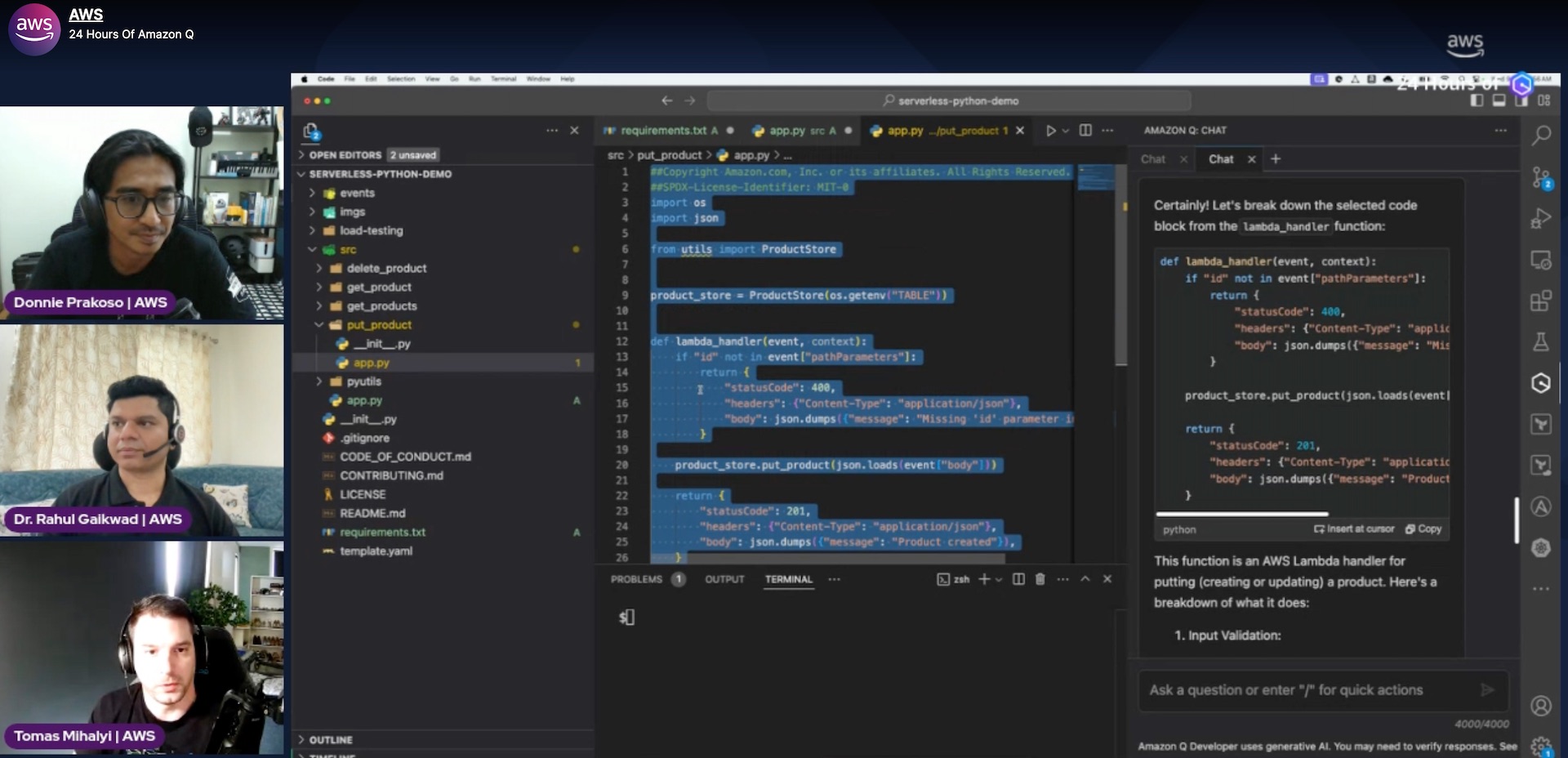Select the TERMINAL panel tab
1568x758 pixels.
click(x=789, y=579)
